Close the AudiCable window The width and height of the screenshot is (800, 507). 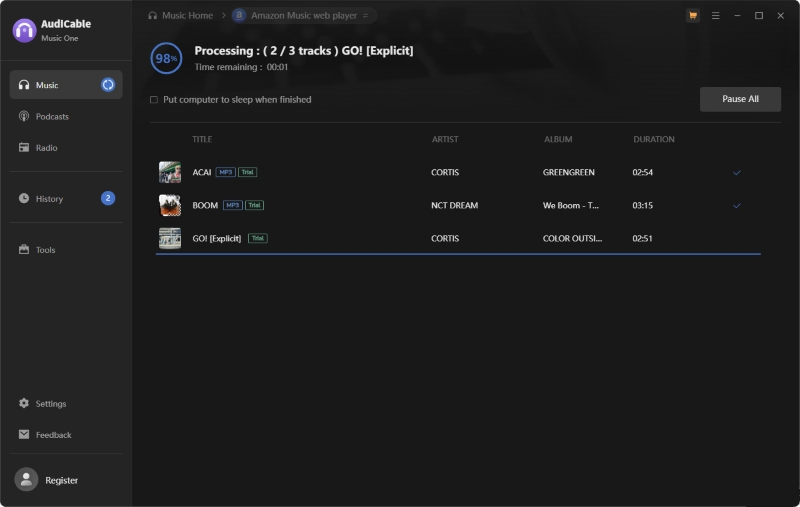[x=781, y=16]
